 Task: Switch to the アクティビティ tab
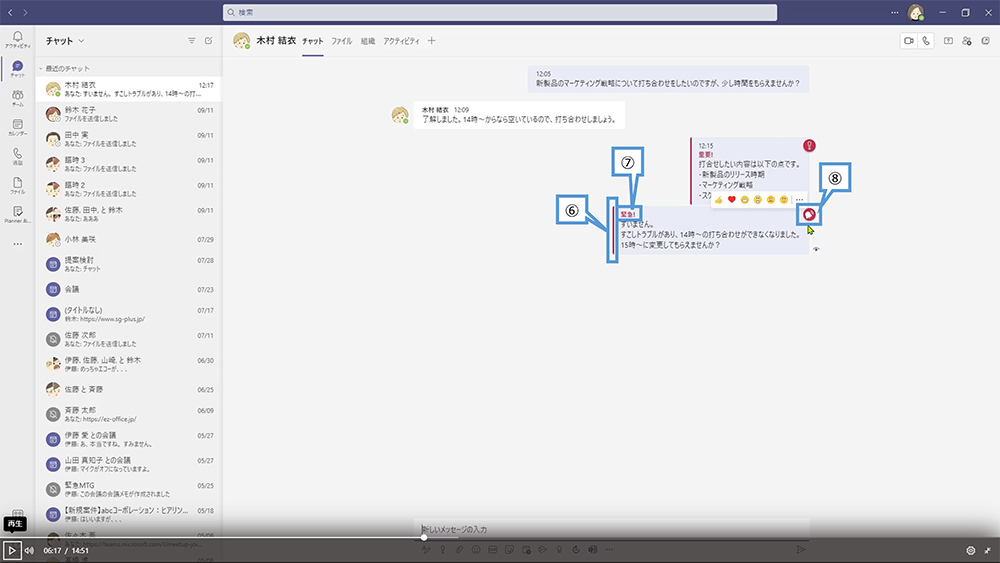(401, 41)
